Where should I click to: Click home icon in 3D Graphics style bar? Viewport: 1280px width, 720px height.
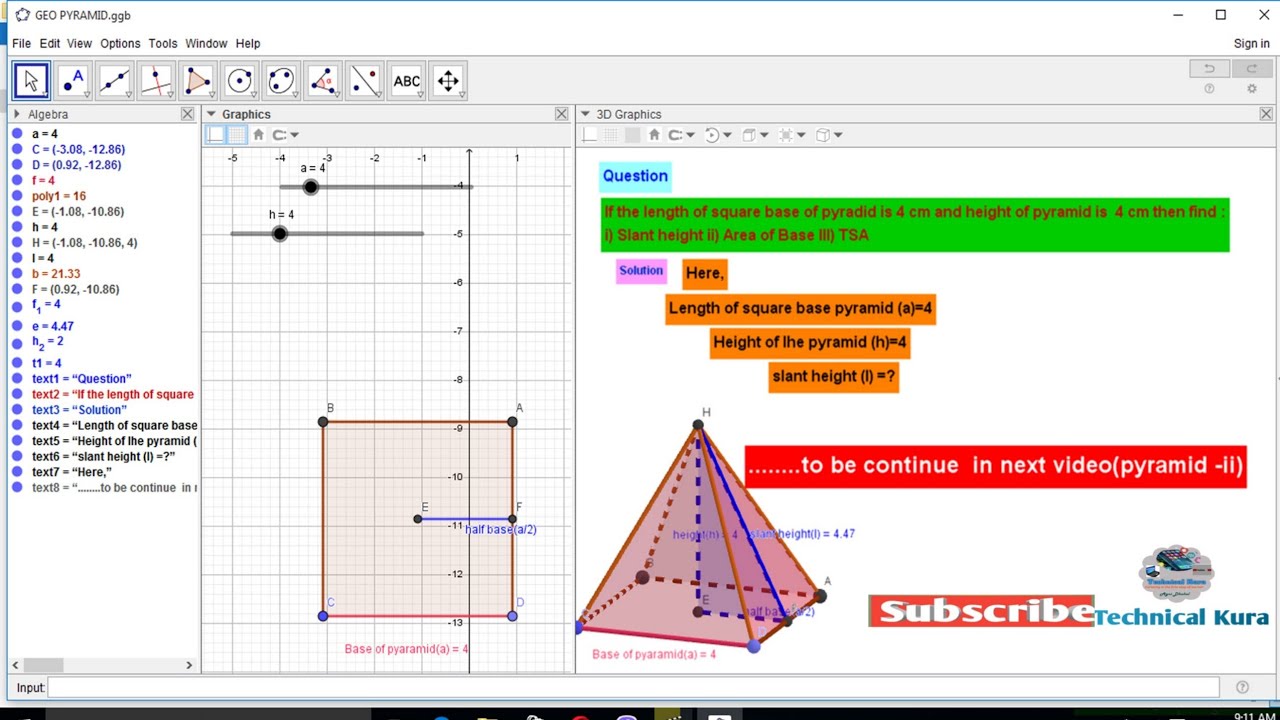[654, 135]
